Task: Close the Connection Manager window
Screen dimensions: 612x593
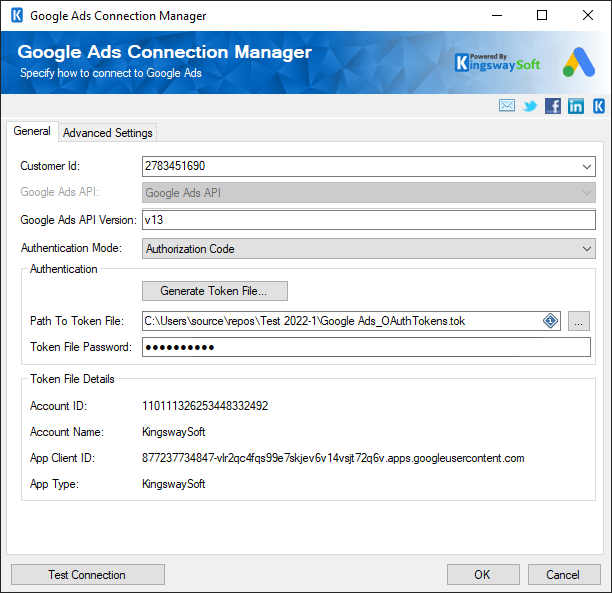Action: coord(588,16)
